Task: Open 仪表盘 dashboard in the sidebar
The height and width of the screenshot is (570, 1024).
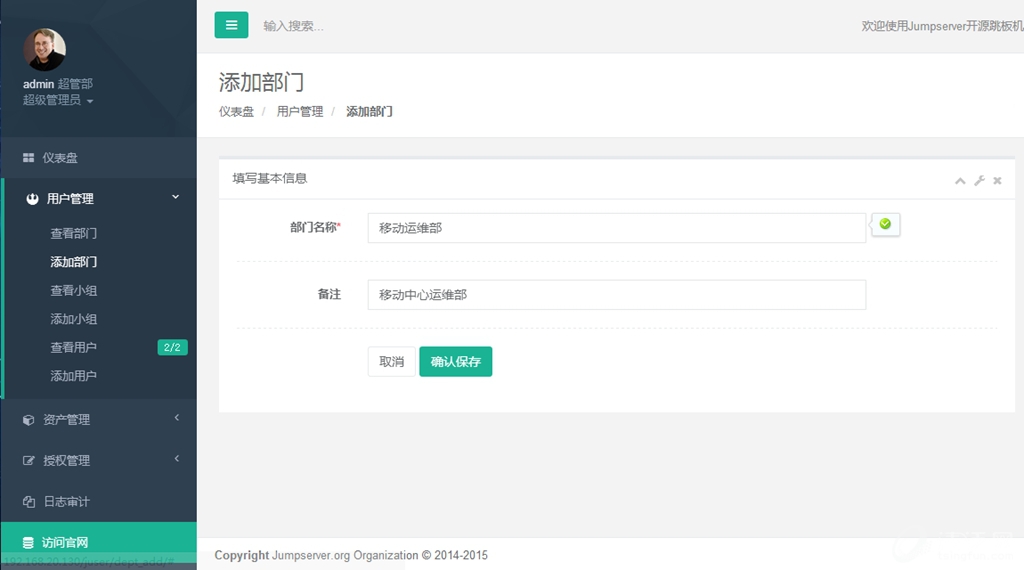Action: [60, 158]
